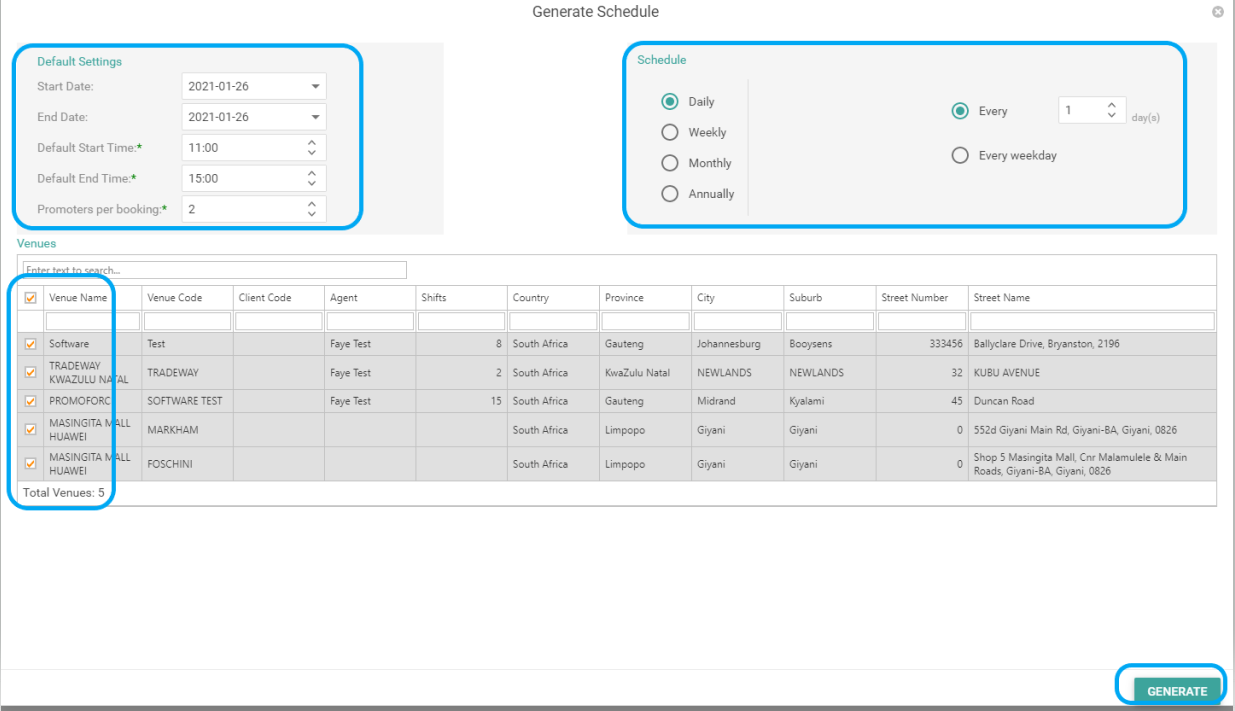Image resolution: width=1235 pixels, height=711 pixels.
Task: Sort by Venue Code column header
Action: coord(187,298)
